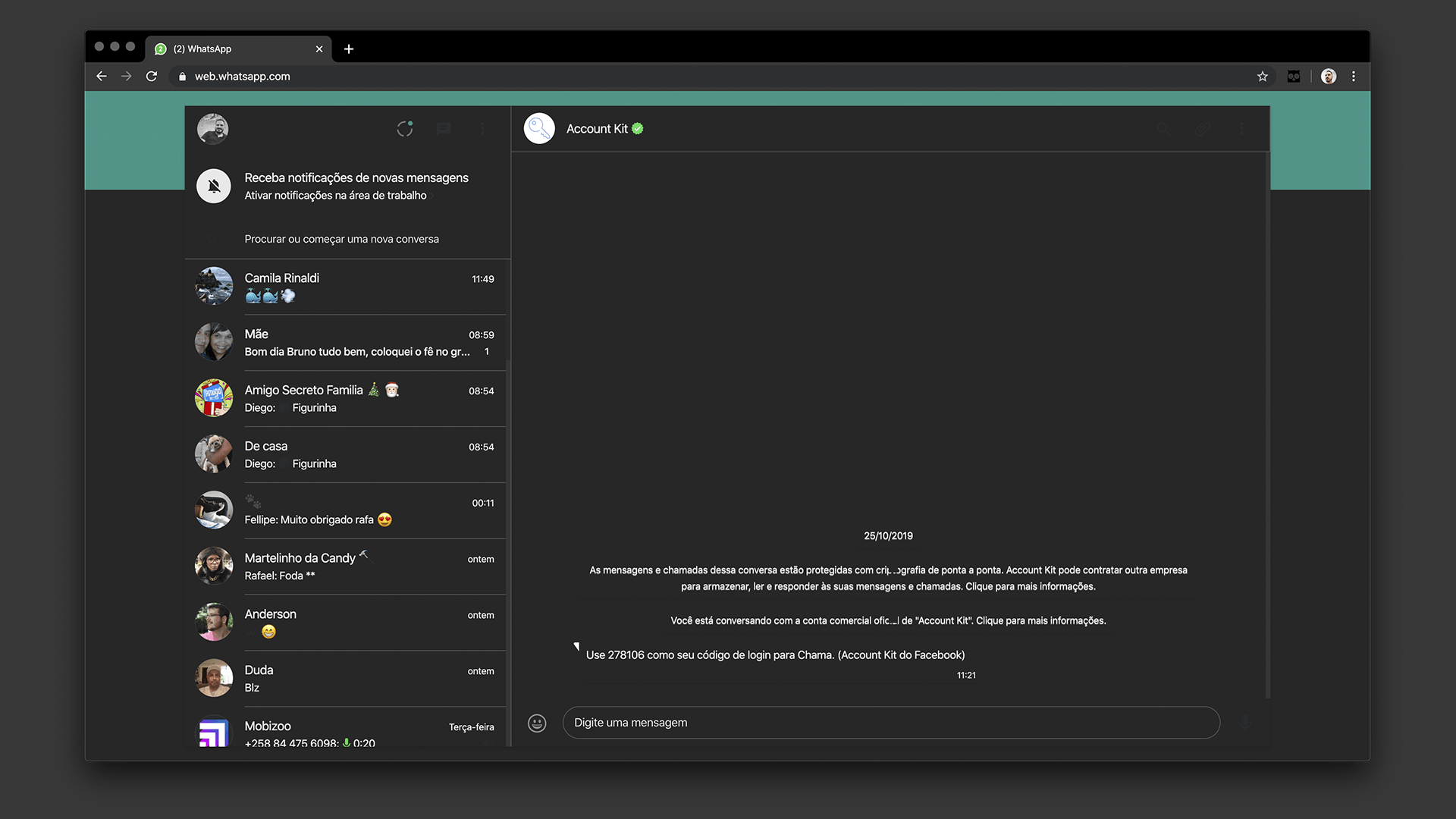The image size is (1456, 819).
Task: Open Anderson's conversation
Action: (347, 623)
